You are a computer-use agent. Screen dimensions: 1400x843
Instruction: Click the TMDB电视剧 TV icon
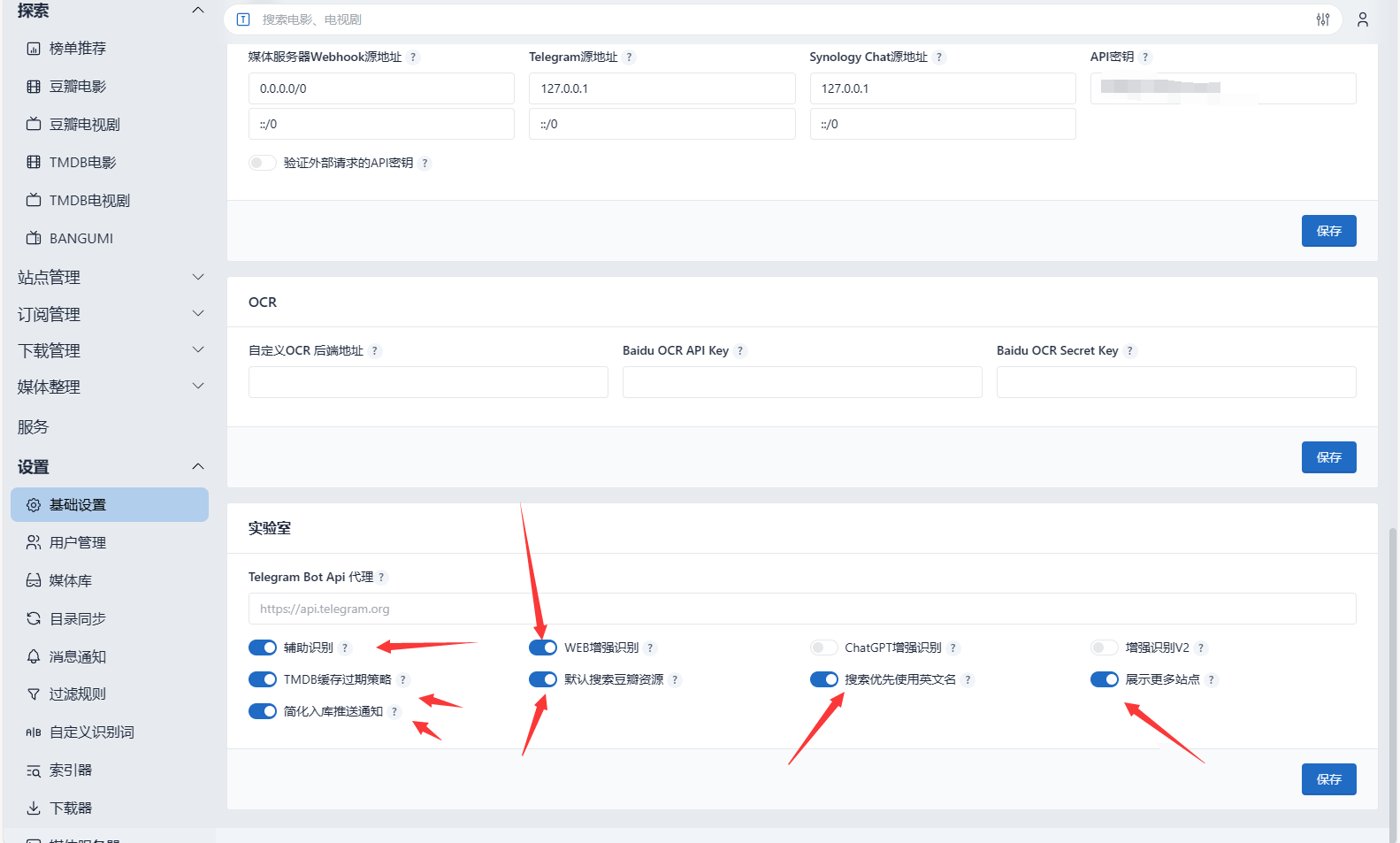tap(34, 201)
